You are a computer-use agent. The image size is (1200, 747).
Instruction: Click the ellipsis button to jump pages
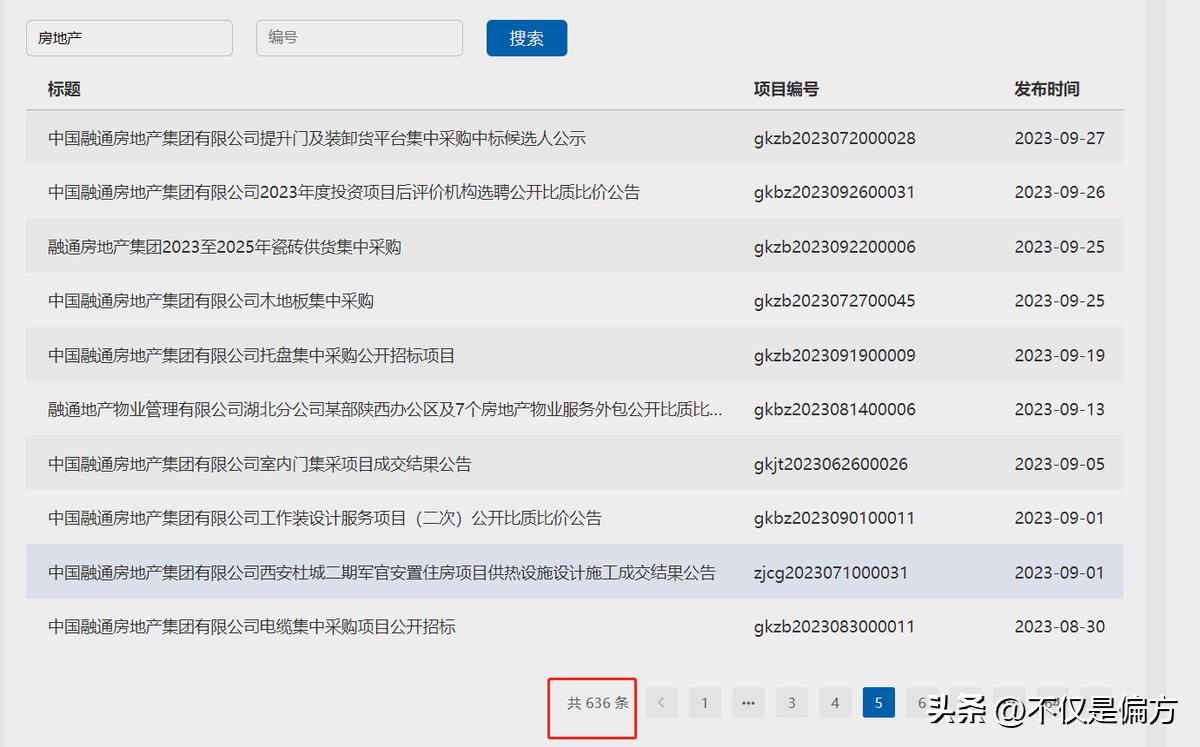tap(748, 703)
